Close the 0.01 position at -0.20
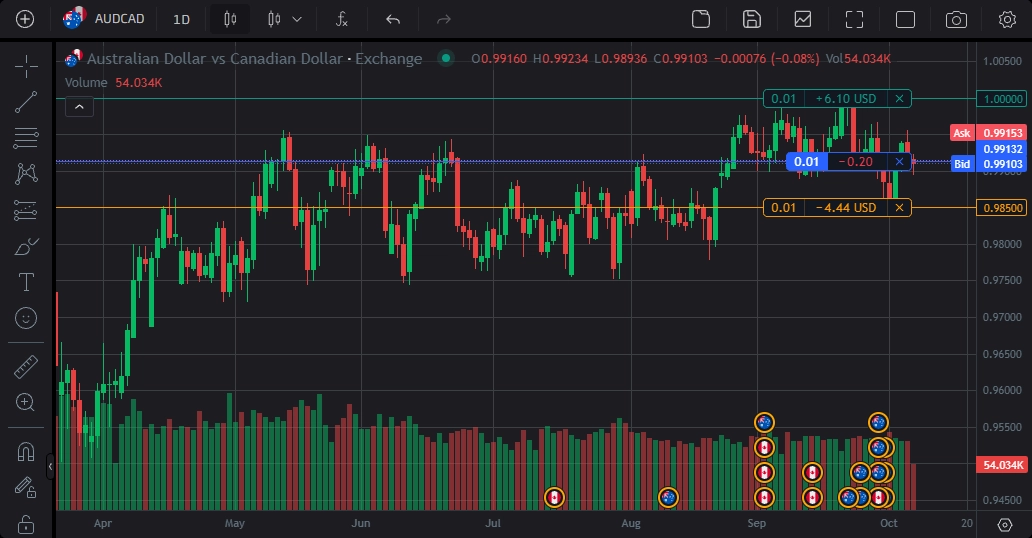Screen dimensions: 1032x538 pos(899,162)
